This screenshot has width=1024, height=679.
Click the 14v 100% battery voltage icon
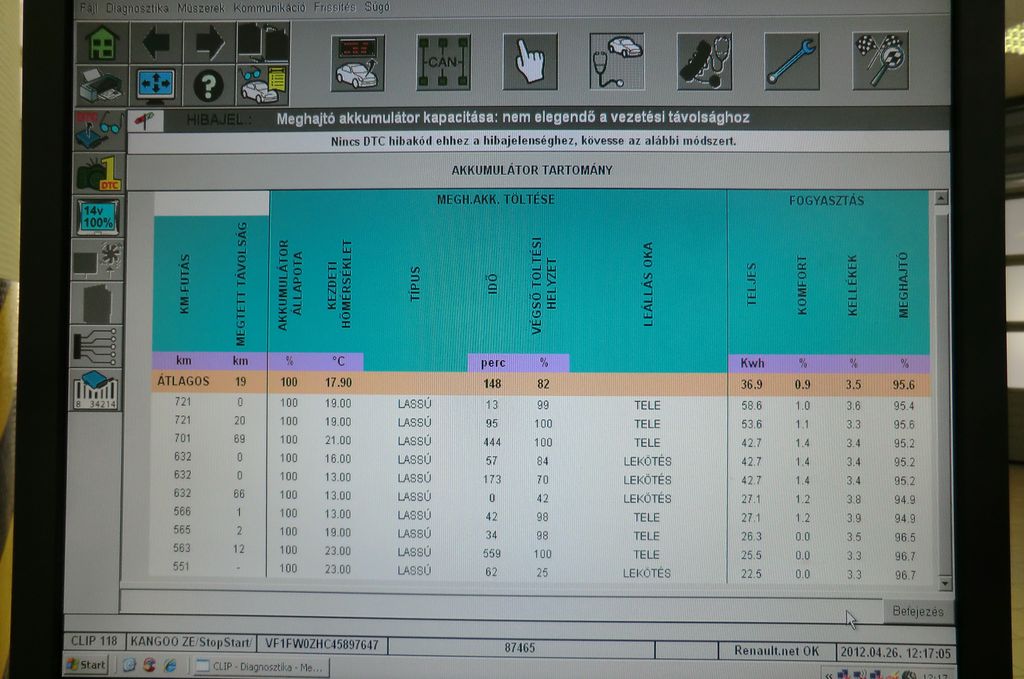(x=99, y=217)
